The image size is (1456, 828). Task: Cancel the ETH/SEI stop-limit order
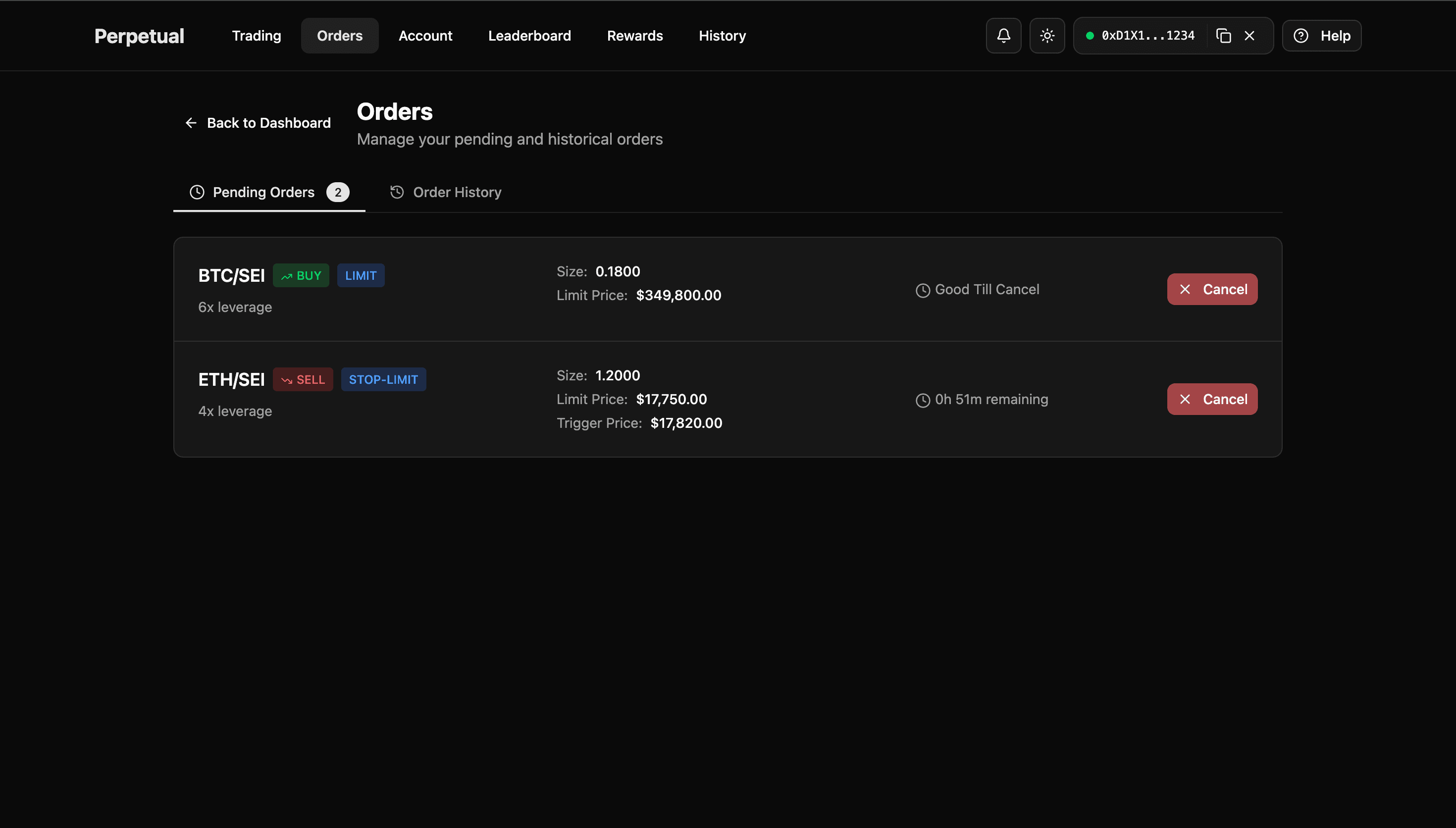pos(1212,399)
